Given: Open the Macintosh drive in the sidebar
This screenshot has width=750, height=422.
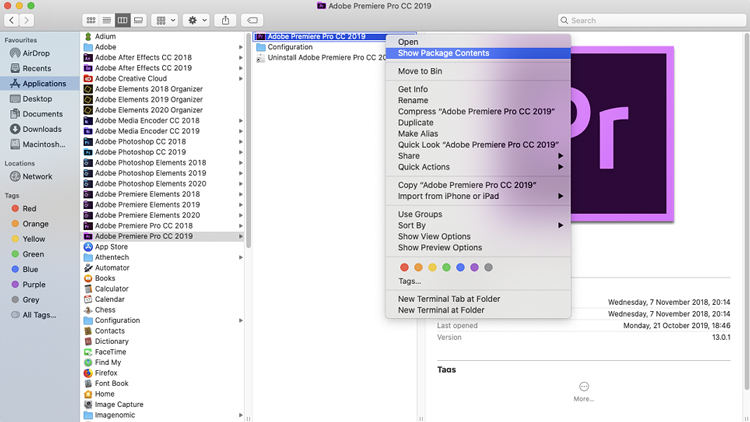Looking at the screenshot, I should (x=44, y=144).
